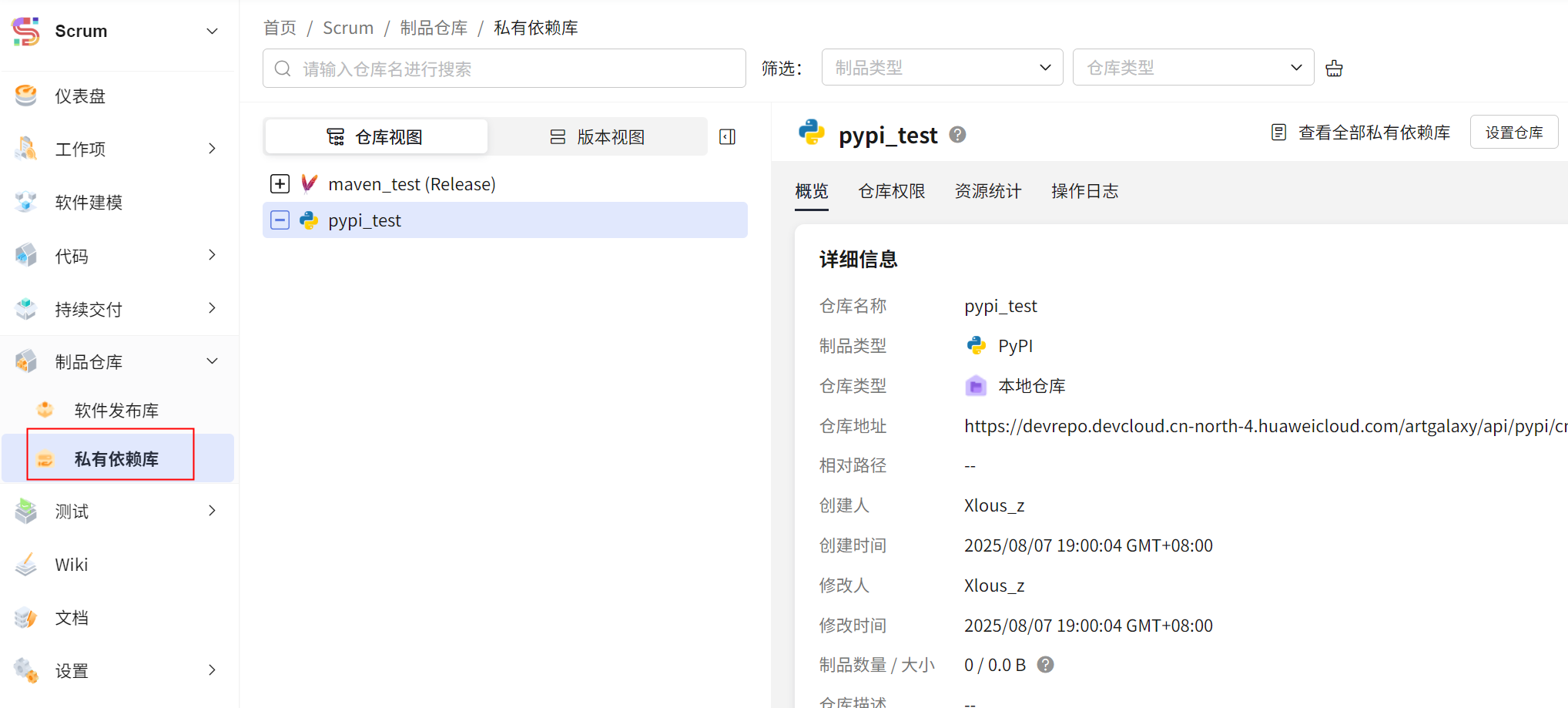Switch to the 仓库权限 tab

[x=892, y=191]
